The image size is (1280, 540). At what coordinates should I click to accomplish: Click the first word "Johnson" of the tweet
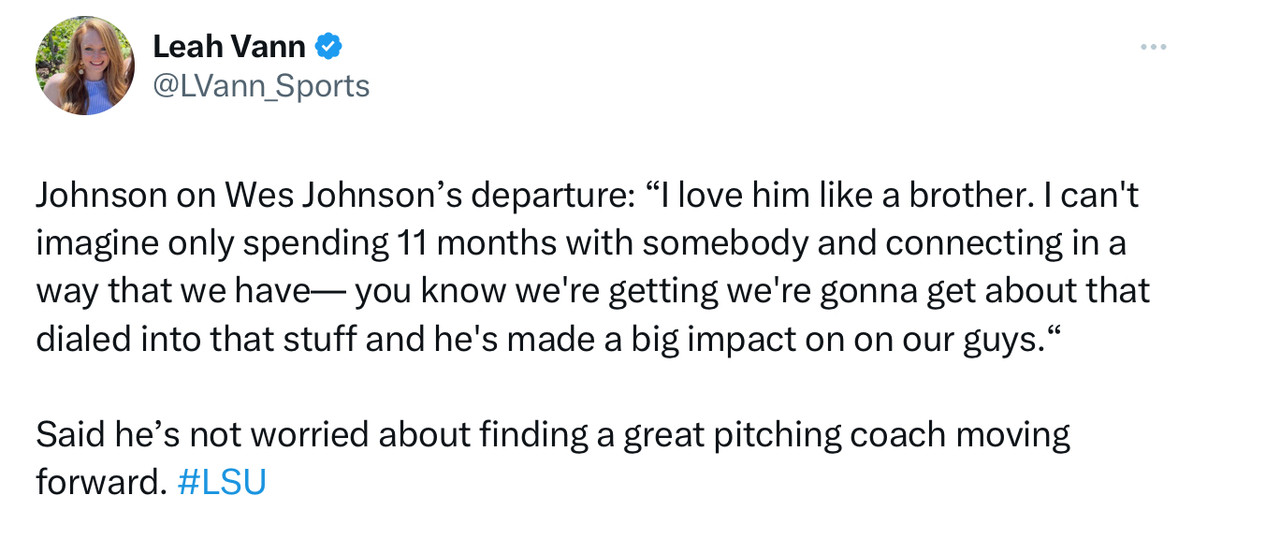click(101, 196)
